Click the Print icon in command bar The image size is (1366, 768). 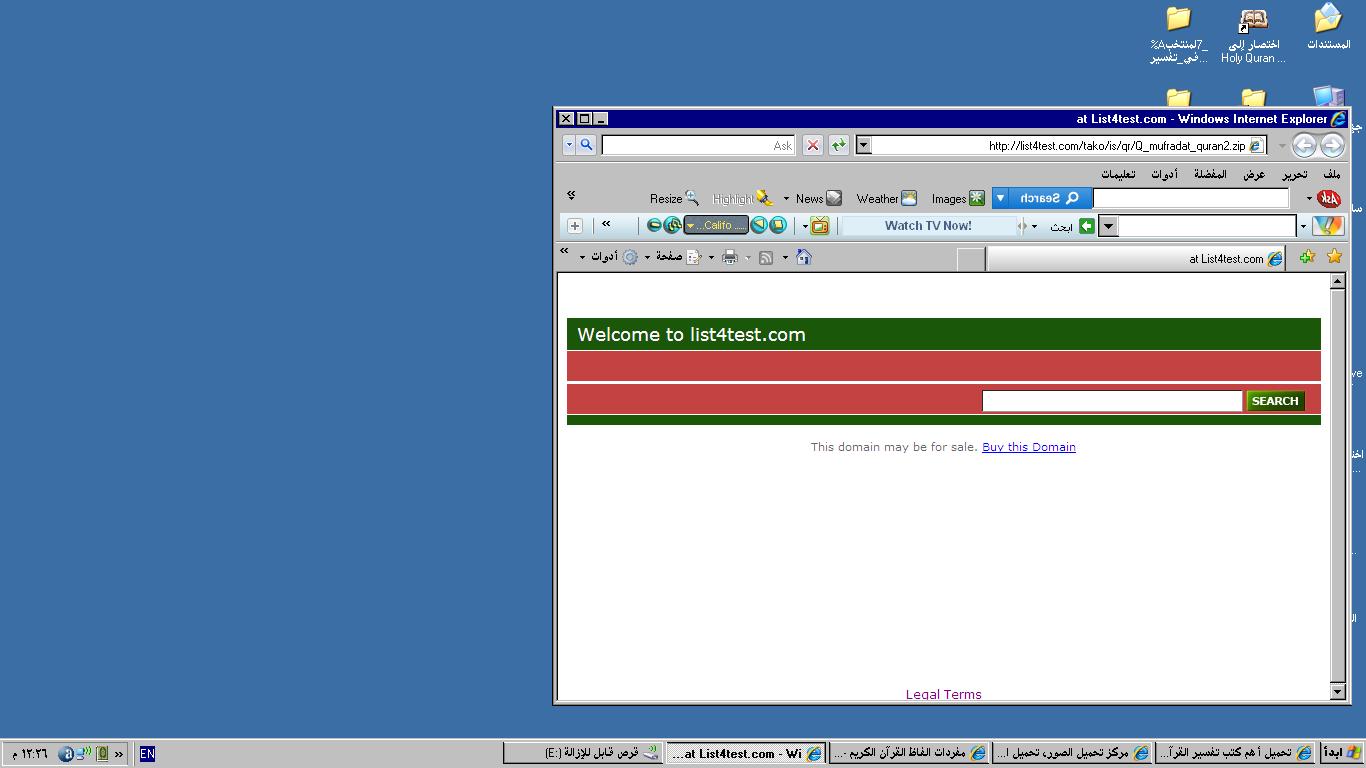[x=730, y=257]
